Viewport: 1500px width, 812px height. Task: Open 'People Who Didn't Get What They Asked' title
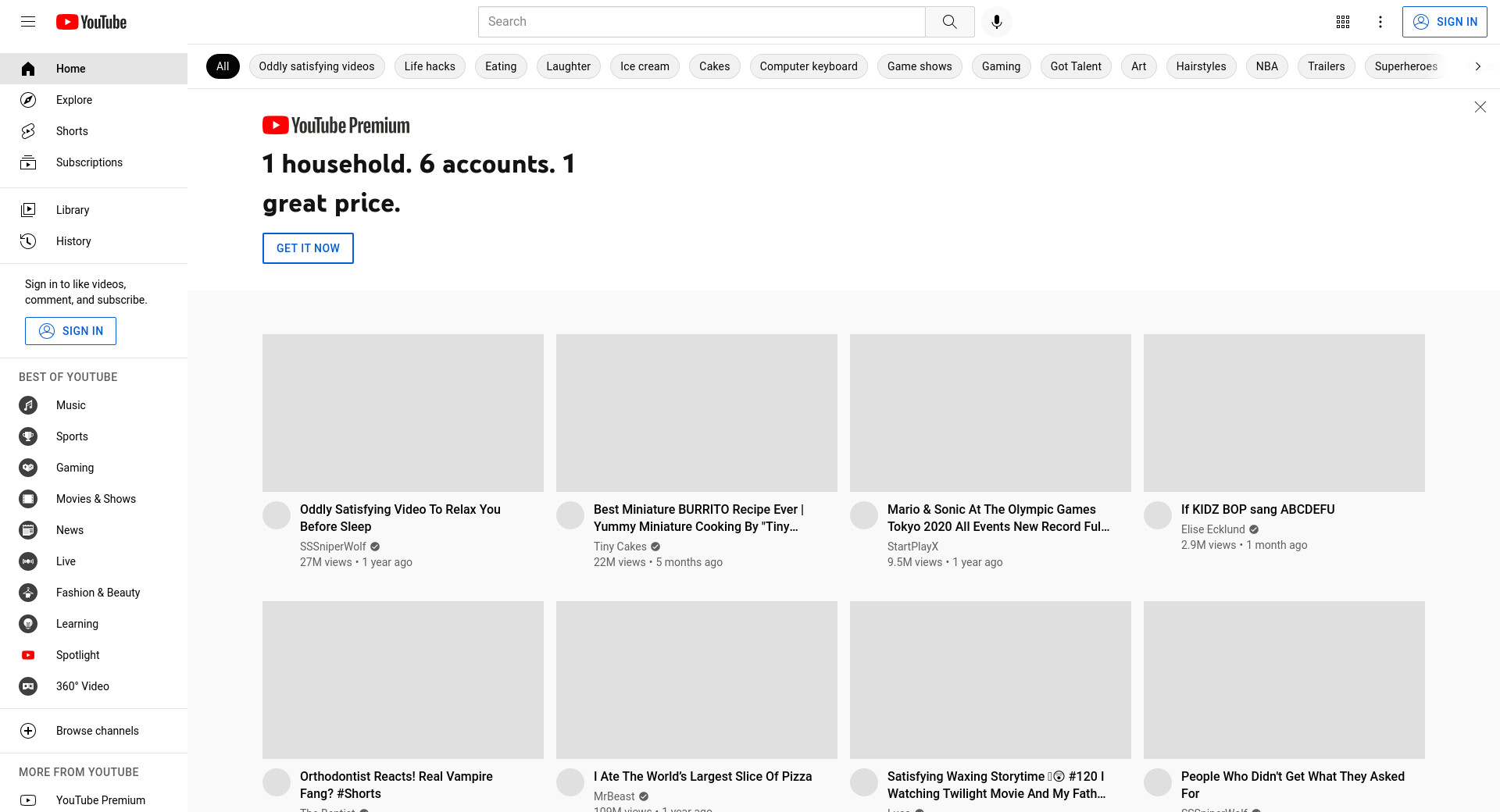(1293, 785)
